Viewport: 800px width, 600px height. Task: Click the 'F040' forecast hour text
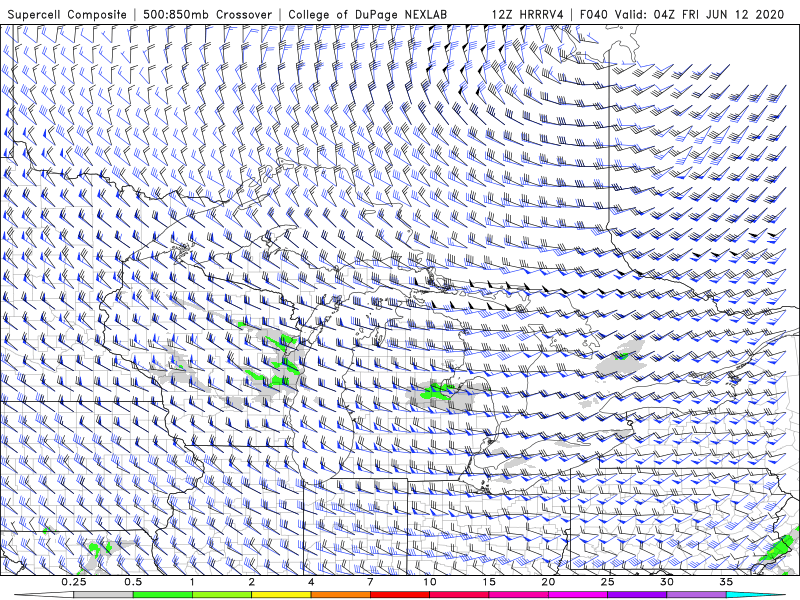pos(594,14)
